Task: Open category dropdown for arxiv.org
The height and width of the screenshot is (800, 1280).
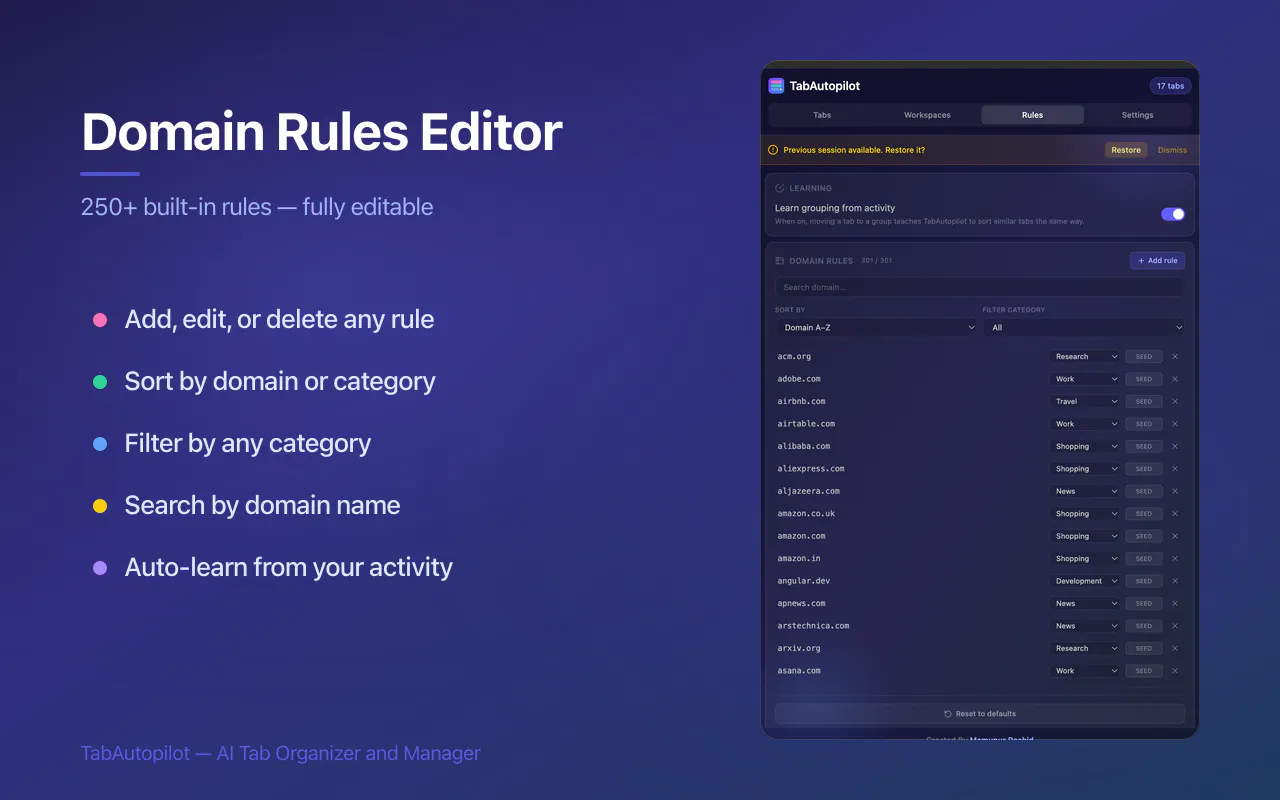Action: point(1085,648)
